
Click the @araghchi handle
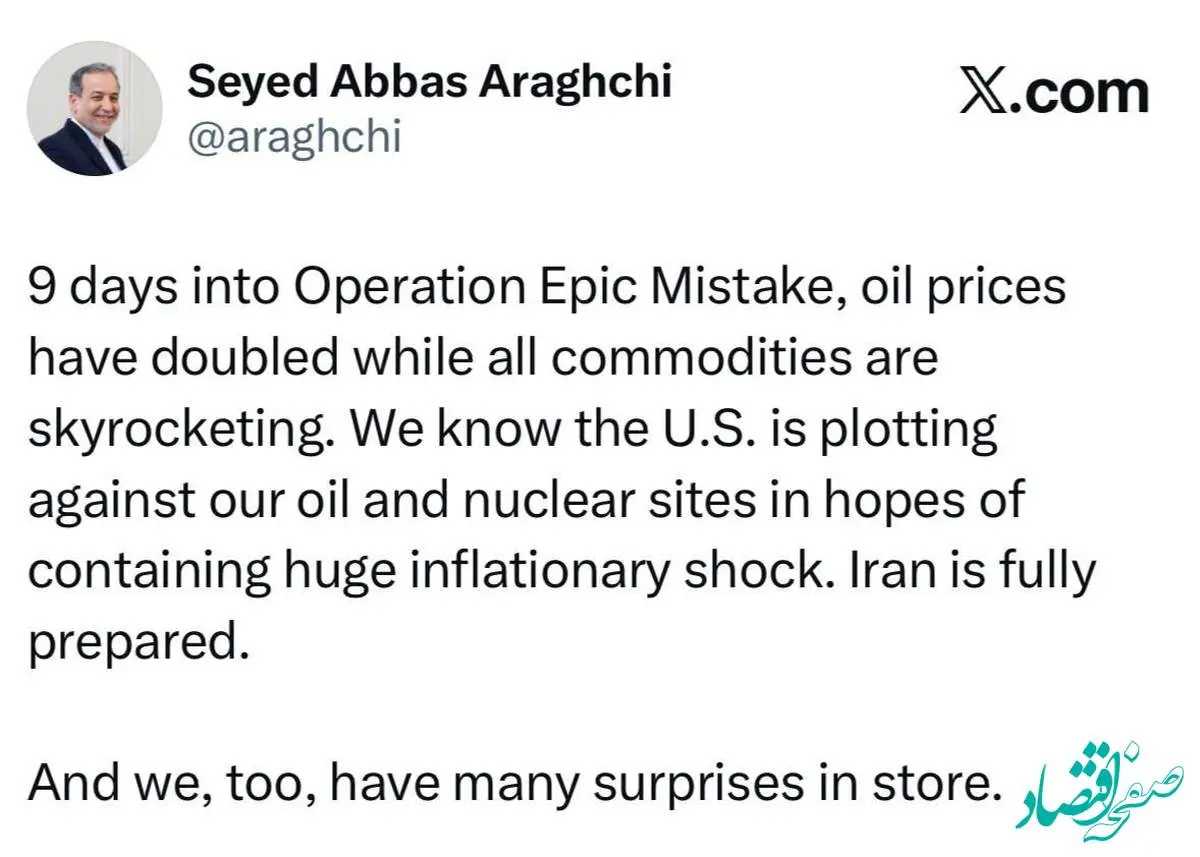[293, 137]
